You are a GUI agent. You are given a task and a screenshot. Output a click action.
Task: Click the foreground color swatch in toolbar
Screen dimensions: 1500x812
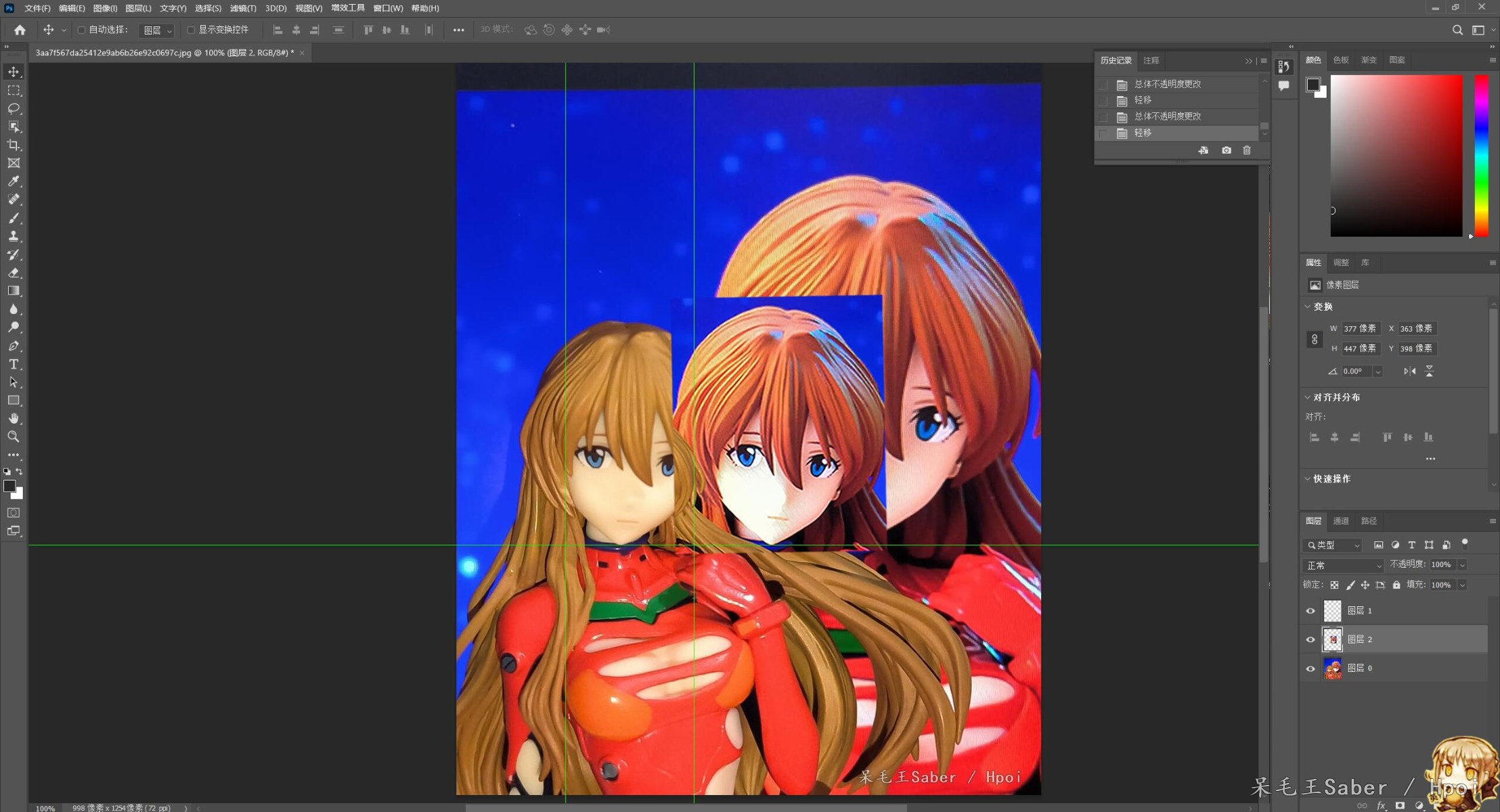pyautogui.click(x=9, y=486)
